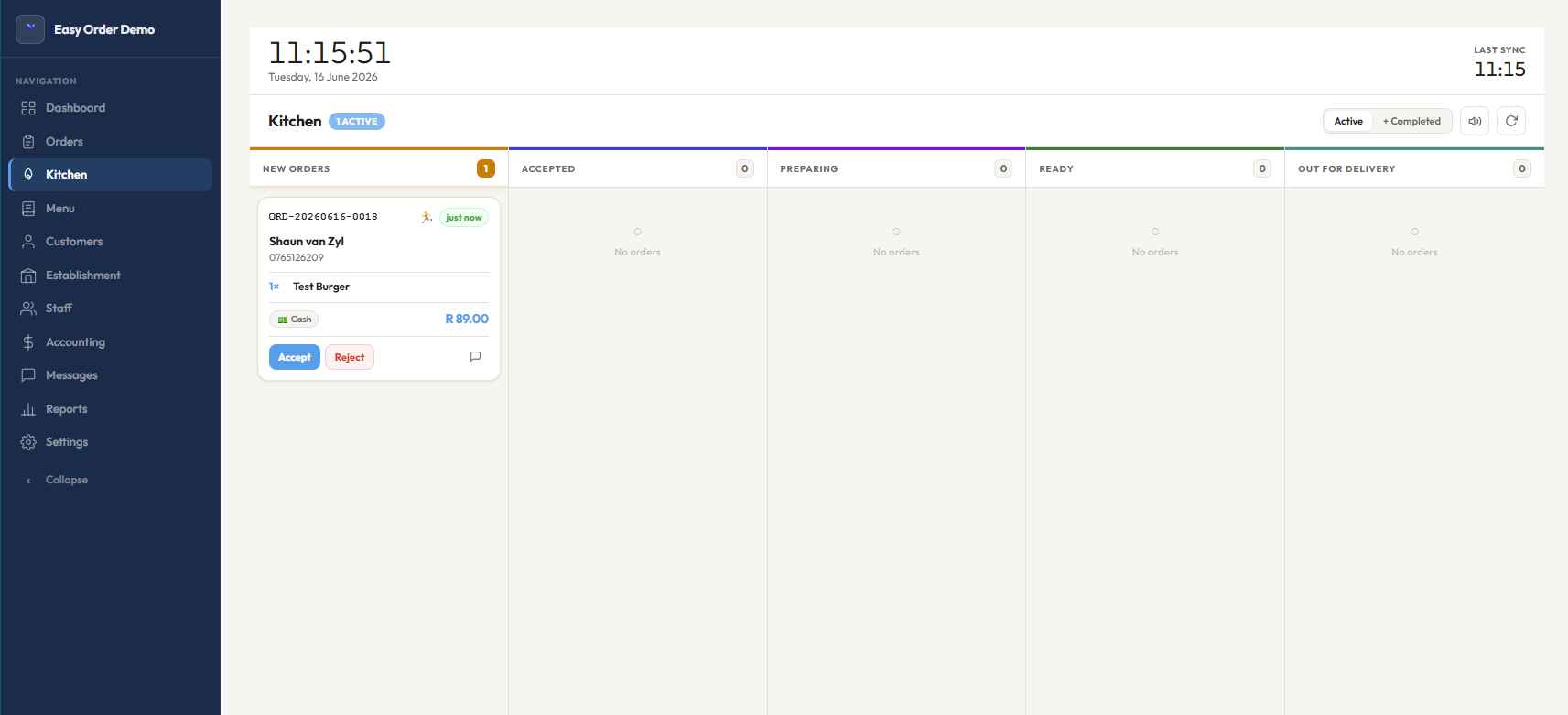Go to the Menu section
The width and height of the screenshot is (1568, 715).
pos(110,209)
